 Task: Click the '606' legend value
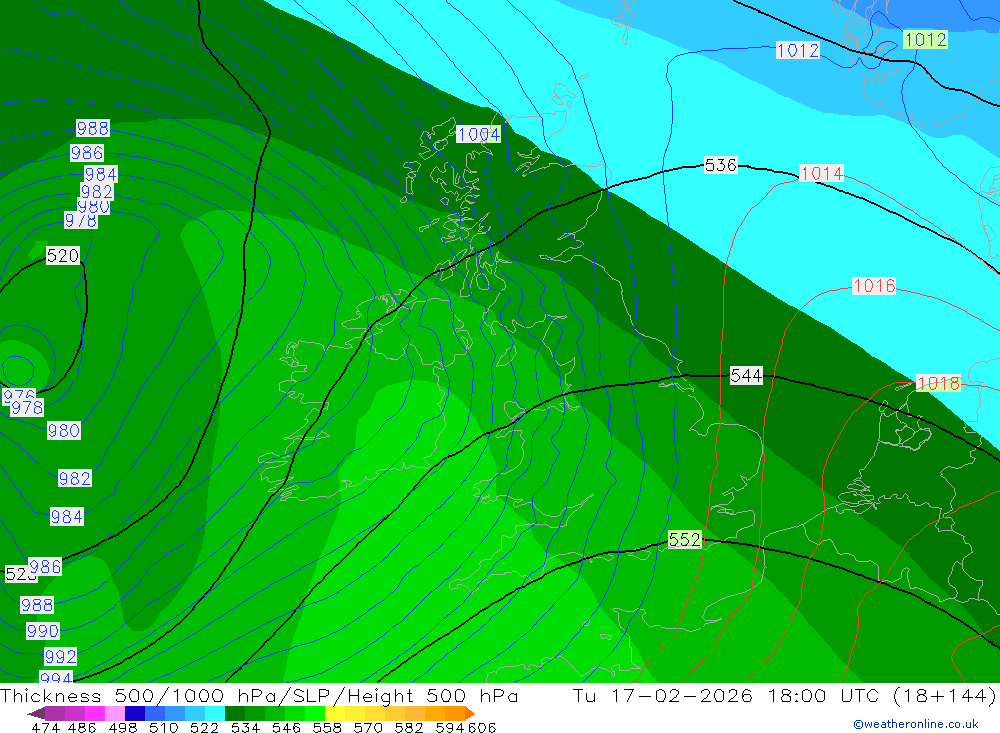482,727
